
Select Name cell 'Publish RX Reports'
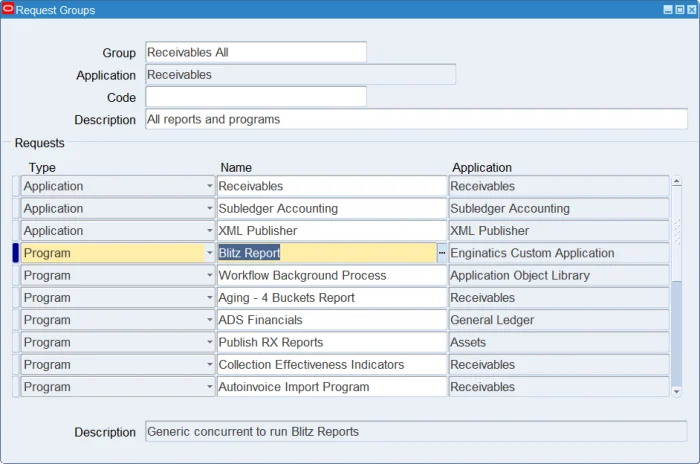coord(332,343)
